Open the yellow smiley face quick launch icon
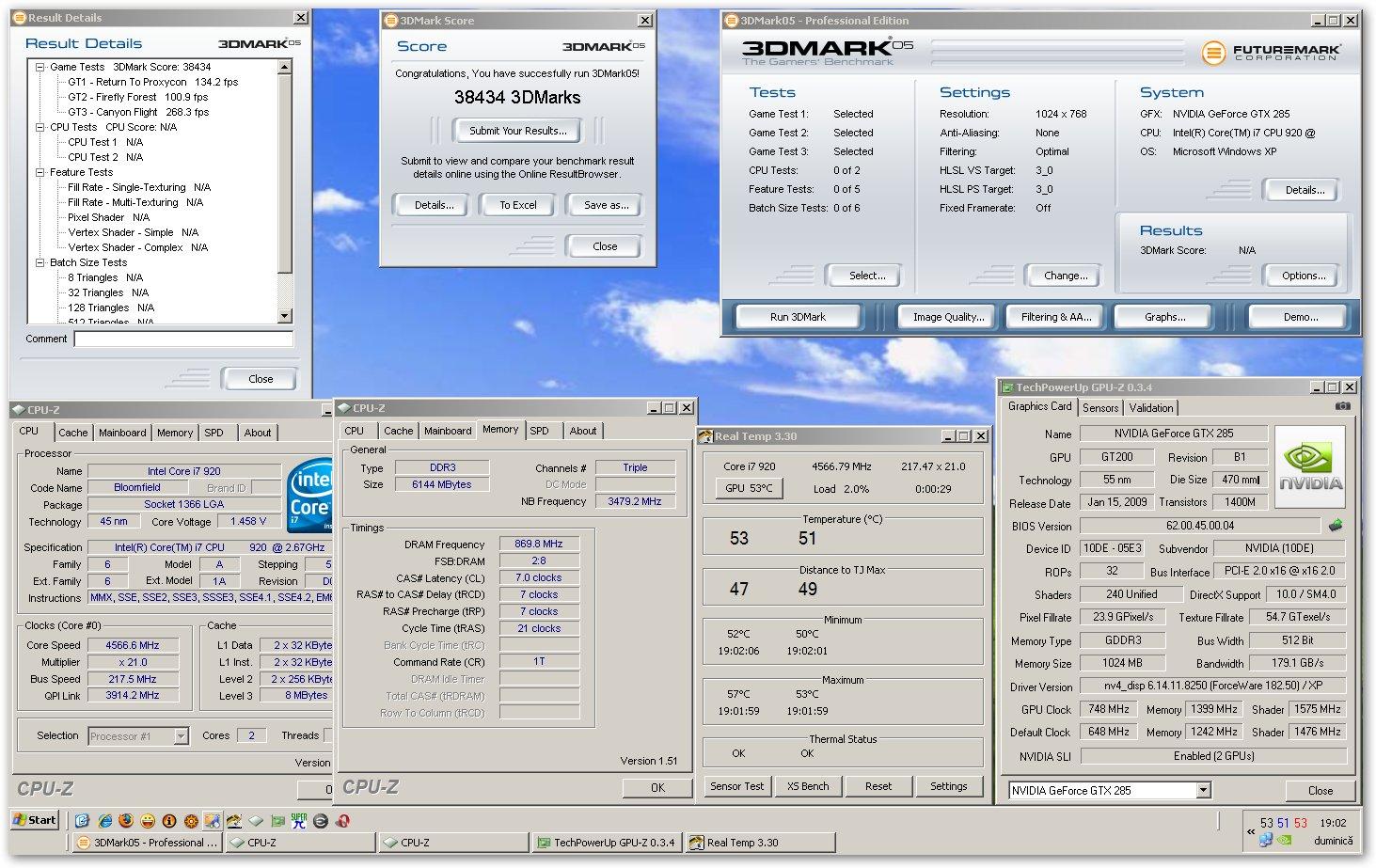Viewport: 1376px width, 868px height. 148,820
